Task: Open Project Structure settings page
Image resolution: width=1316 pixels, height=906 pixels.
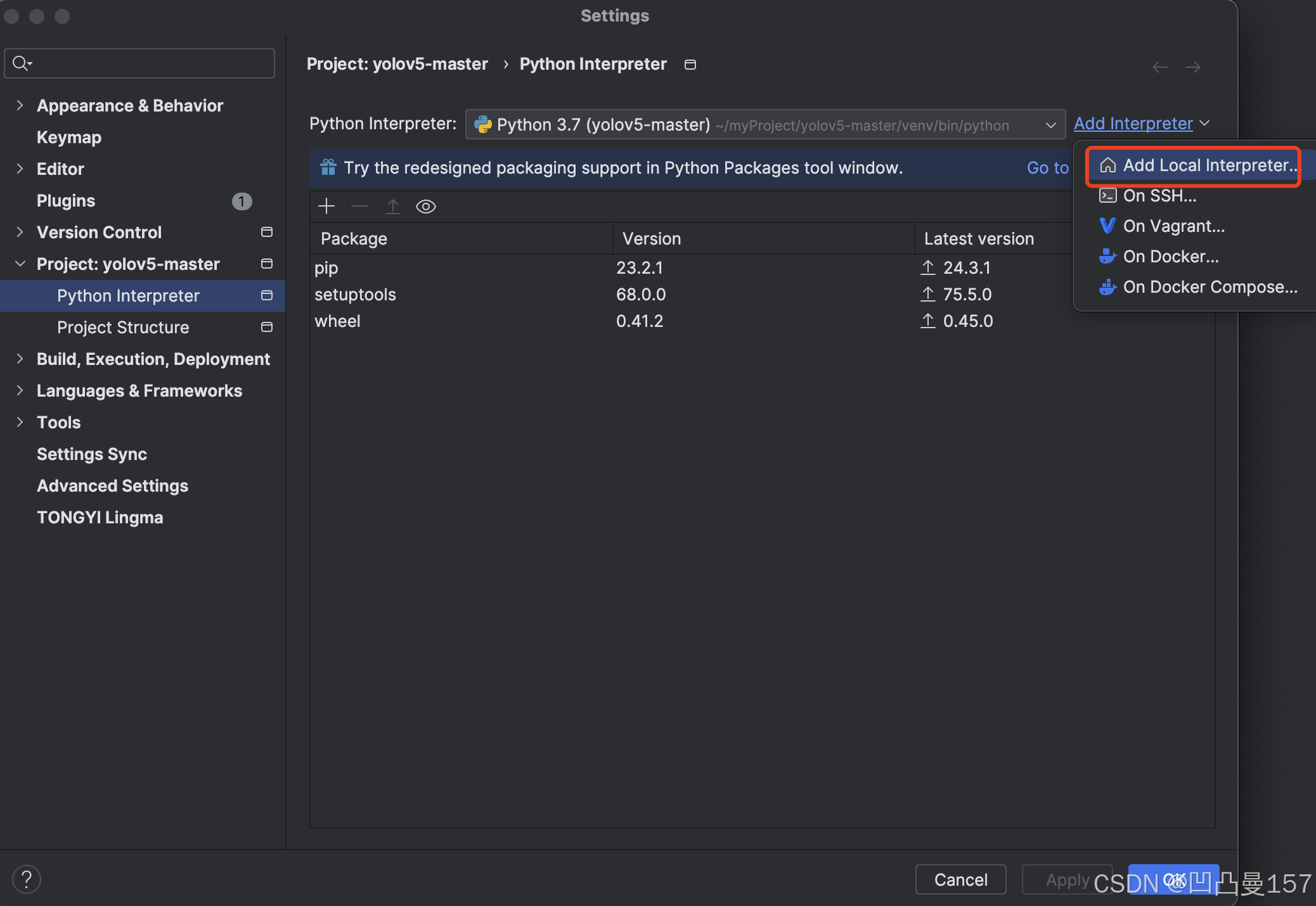Action: tap(123, 327)
